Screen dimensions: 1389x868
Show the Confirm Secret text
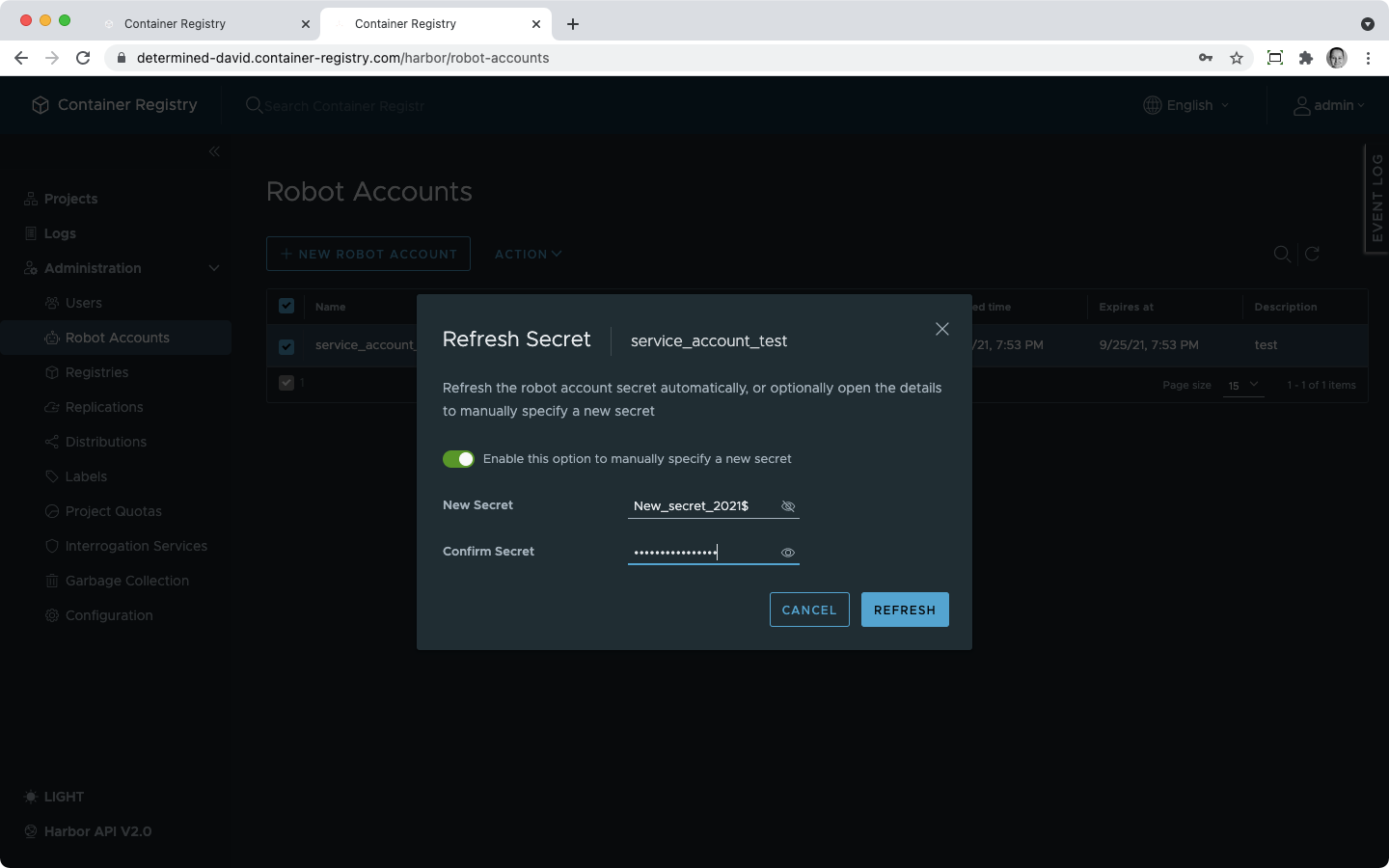(x=788, y=553)
